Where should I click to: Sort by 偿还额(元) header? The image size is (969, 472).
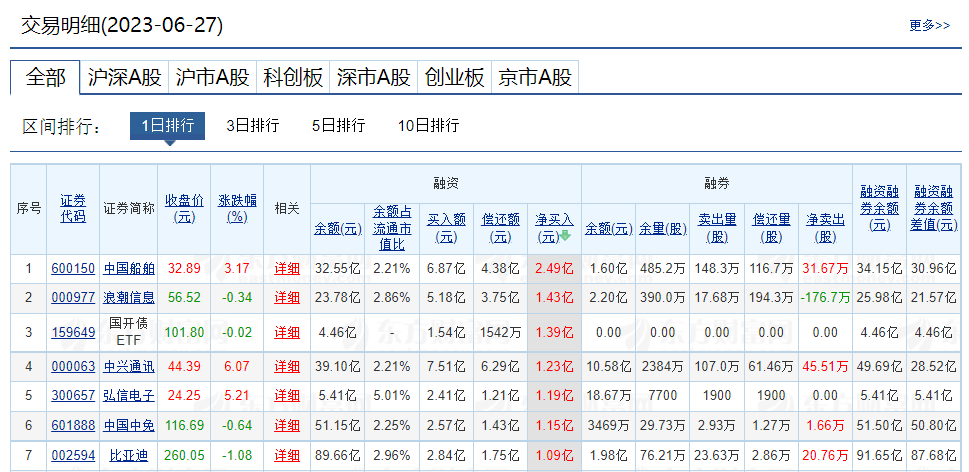pyautogui.click(x=501, y=229)
